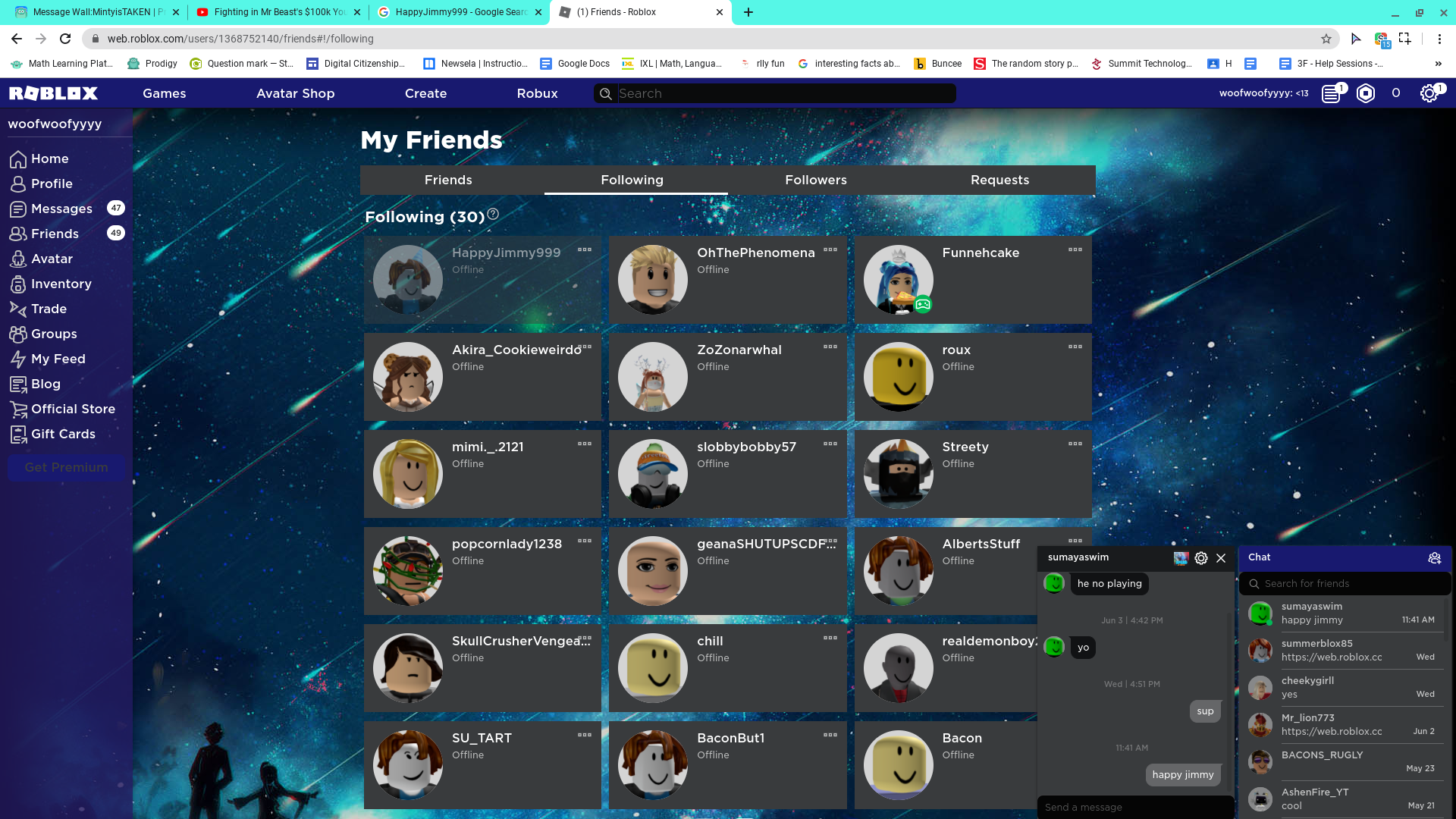The image size is (1456, 819).
Task: Open notifications stream icon in header
Action: (x=1331, y=93)
